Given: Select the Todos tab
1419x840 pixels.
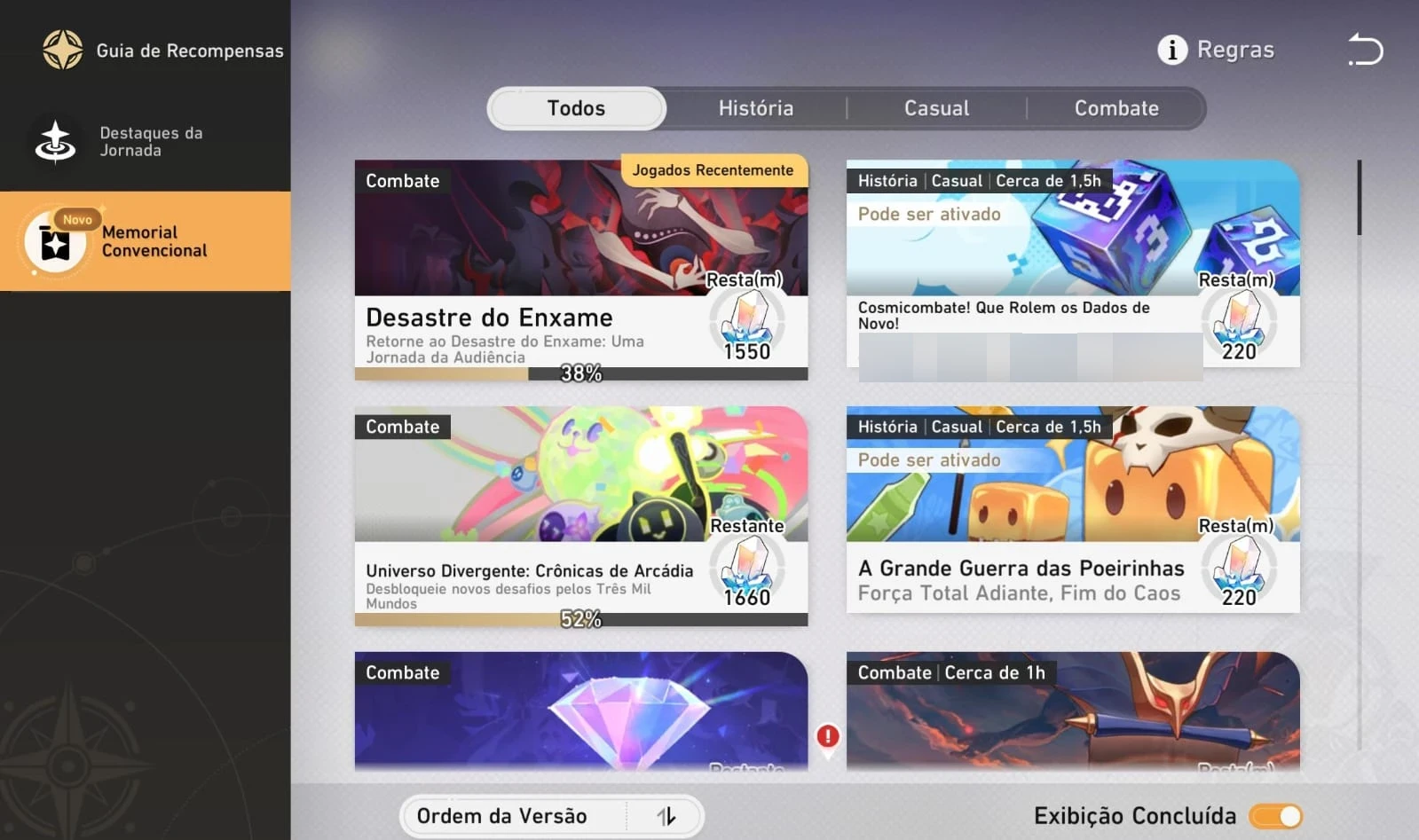Looking at the screenshot, I should [577, 108].
